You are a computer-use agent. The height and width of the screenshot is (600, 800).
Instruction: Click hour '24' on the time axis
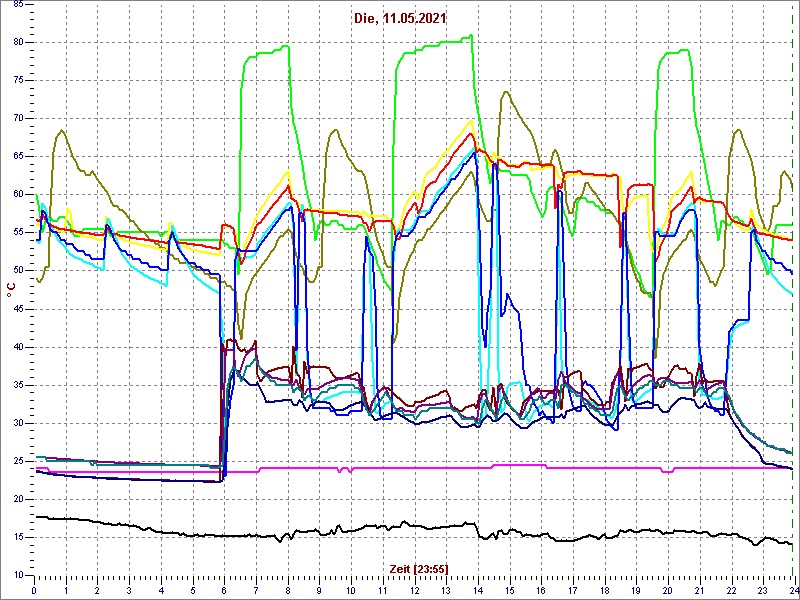pyautogui.click(x=793, y=592)
